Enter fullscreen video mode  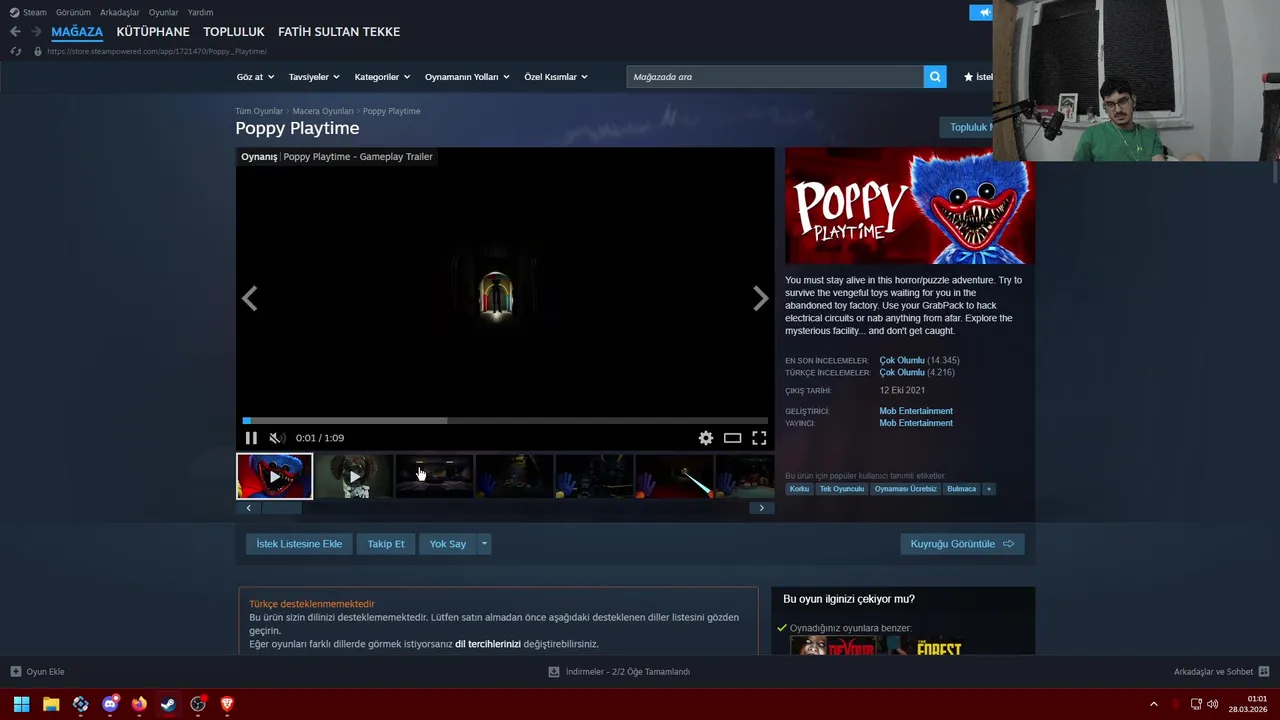click(x=759, y=438)
